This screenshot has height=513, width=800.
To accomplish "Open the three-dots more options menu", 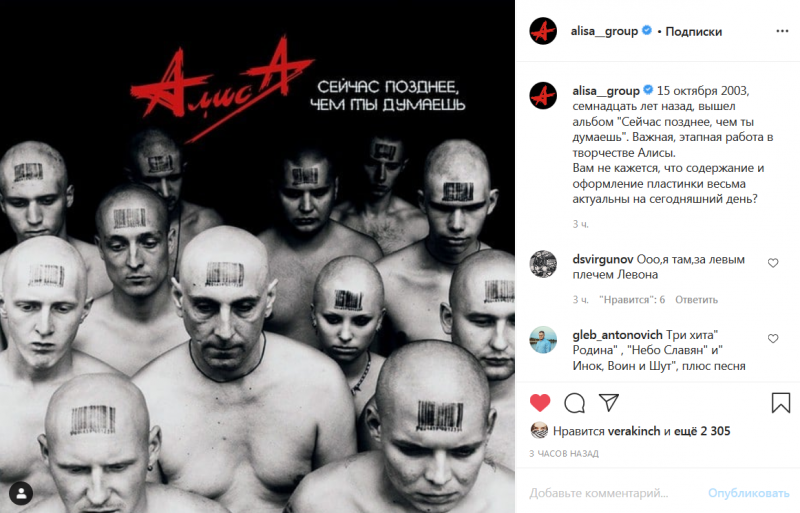I will point(782,31).
